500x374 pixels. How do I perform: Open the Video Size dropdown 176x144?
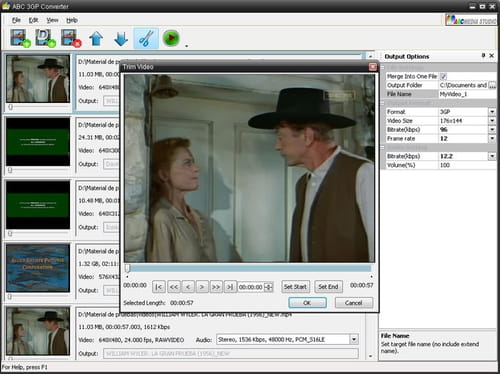pyautogui.click(x=492, y=121)
